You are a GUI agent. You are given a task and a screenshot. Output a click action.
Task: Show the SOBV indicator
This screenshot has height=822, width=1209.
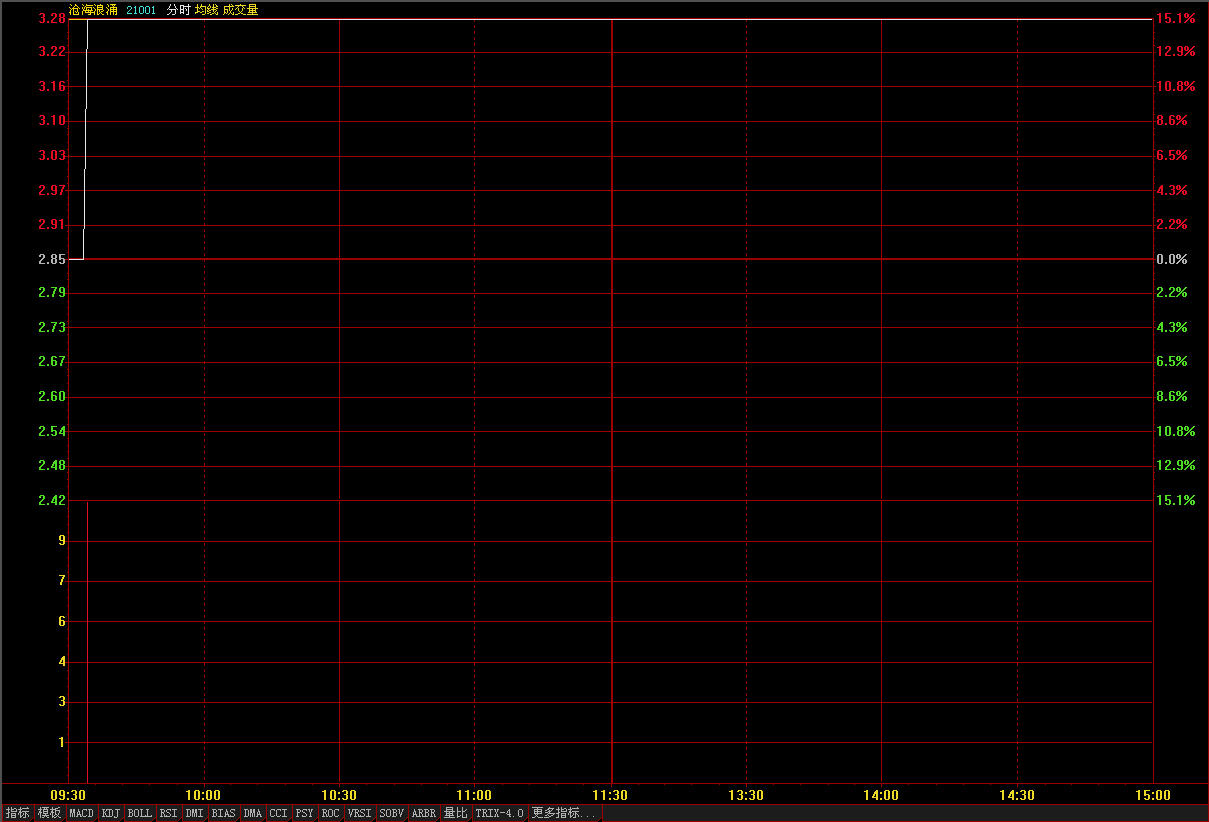pos(391,813)
